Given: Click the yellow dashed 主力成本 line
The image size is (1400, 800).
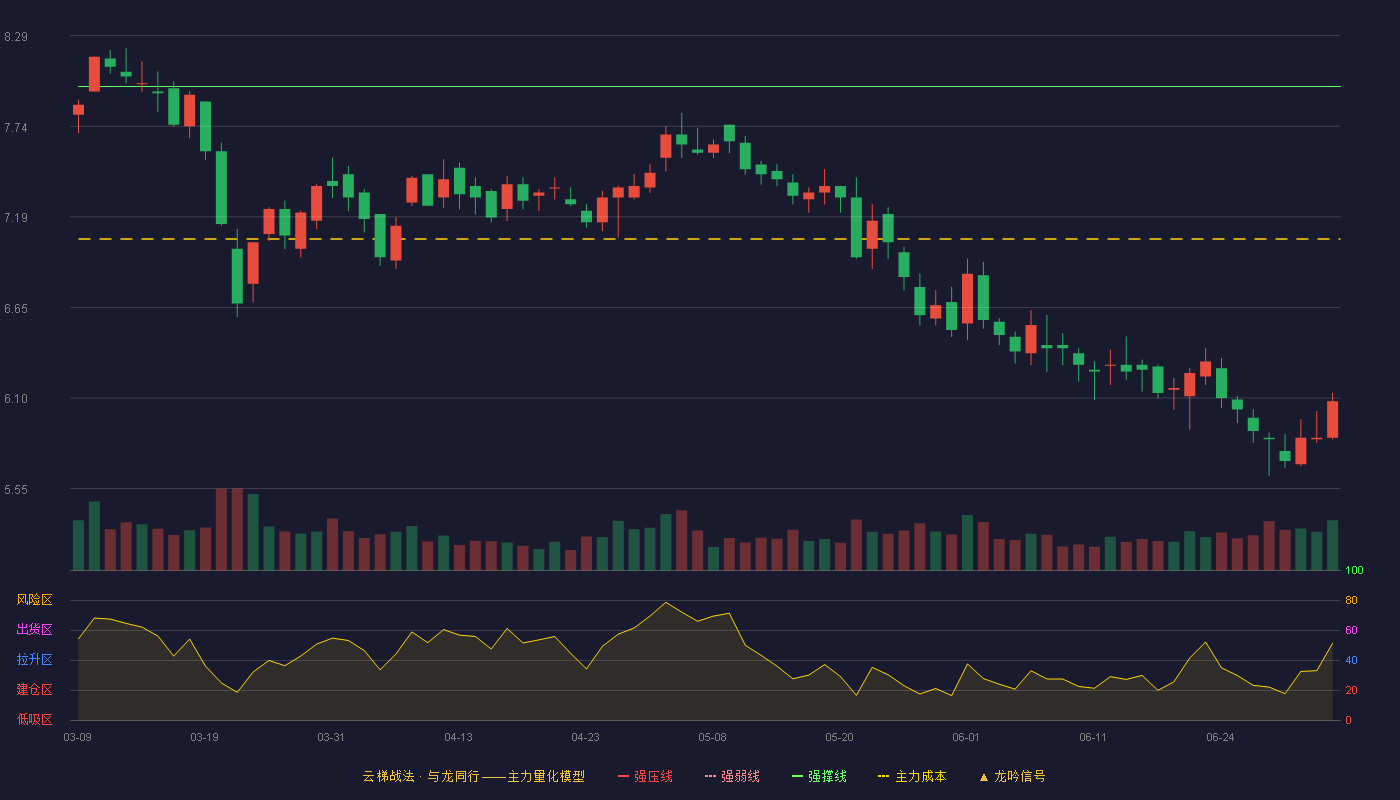Looking at the screenshot, I should click(709, 239).
